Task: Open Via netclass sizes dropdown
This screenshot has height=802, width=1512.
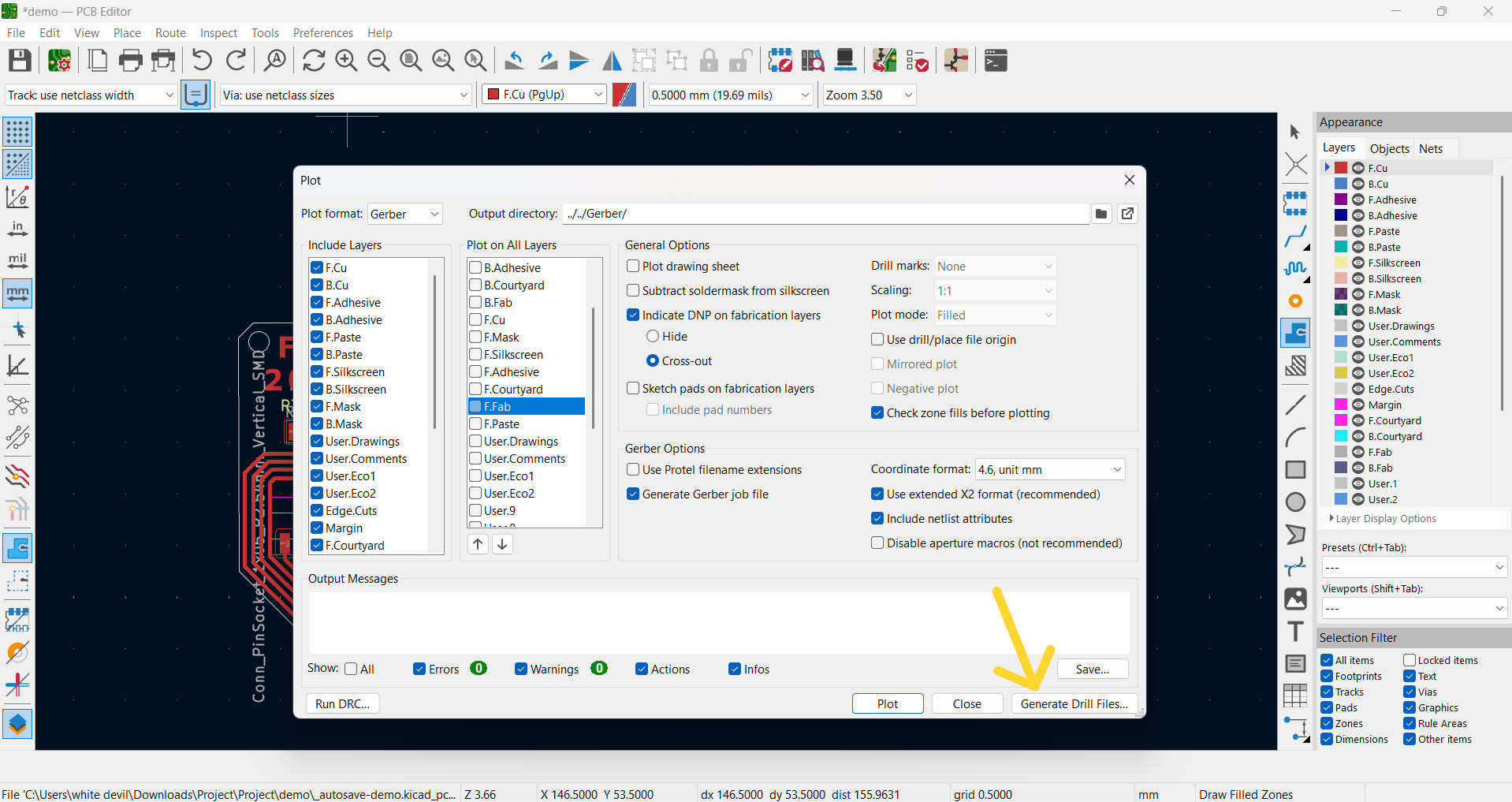Action: click(x=346, y=95)
